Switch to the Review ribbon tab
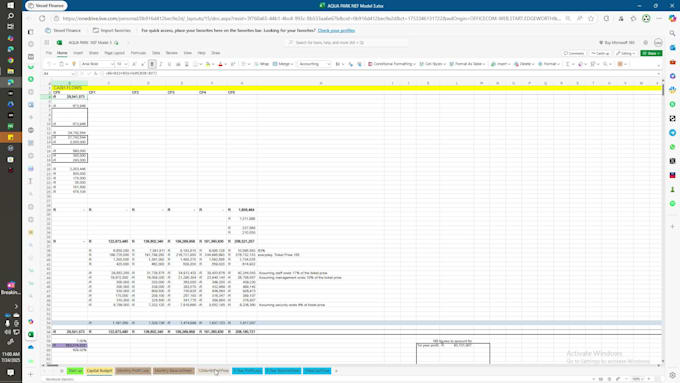The image size is (680, 383). [x=172, y=53]
